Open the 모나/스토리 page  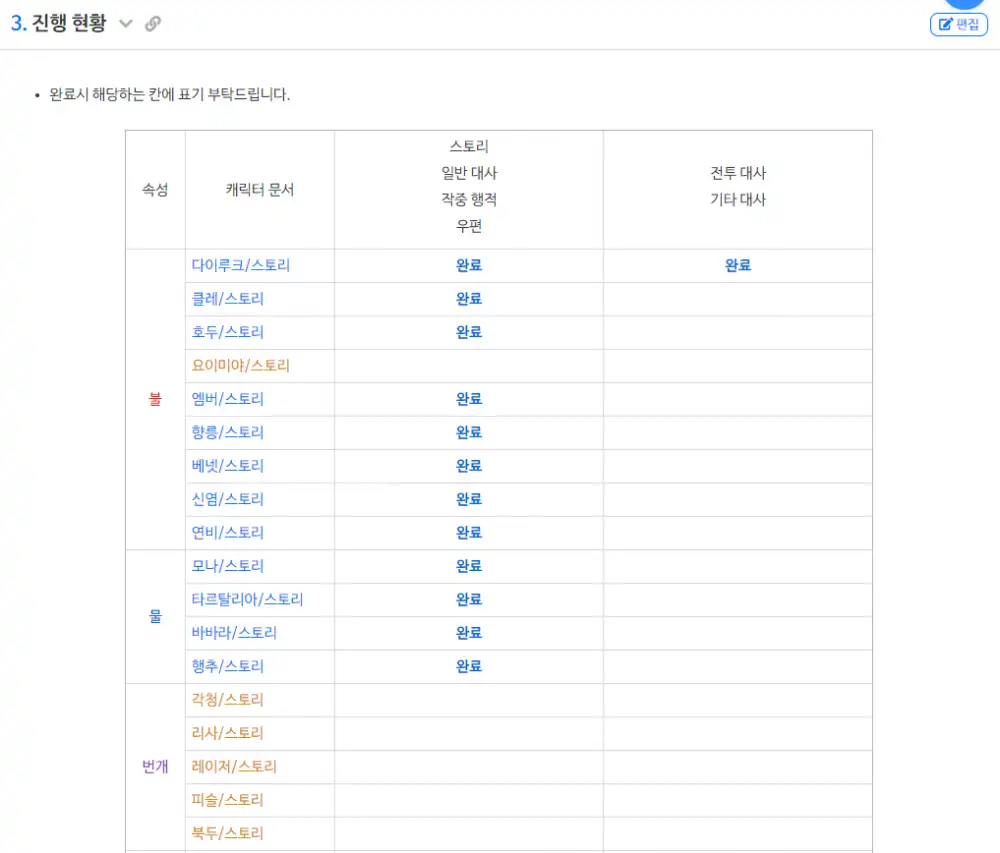[227, 566]
